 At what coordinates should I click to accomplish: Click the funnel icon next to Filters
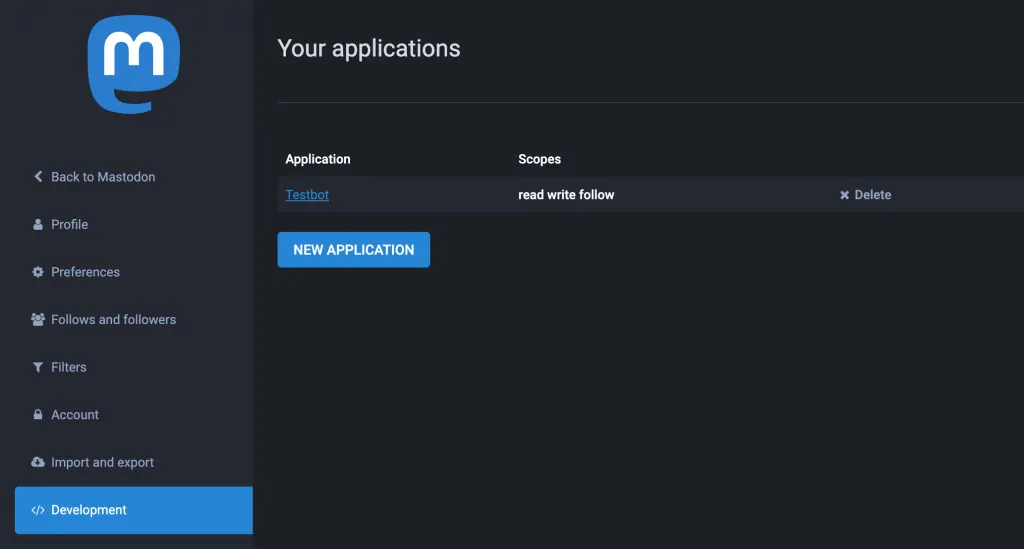point(38,367)
